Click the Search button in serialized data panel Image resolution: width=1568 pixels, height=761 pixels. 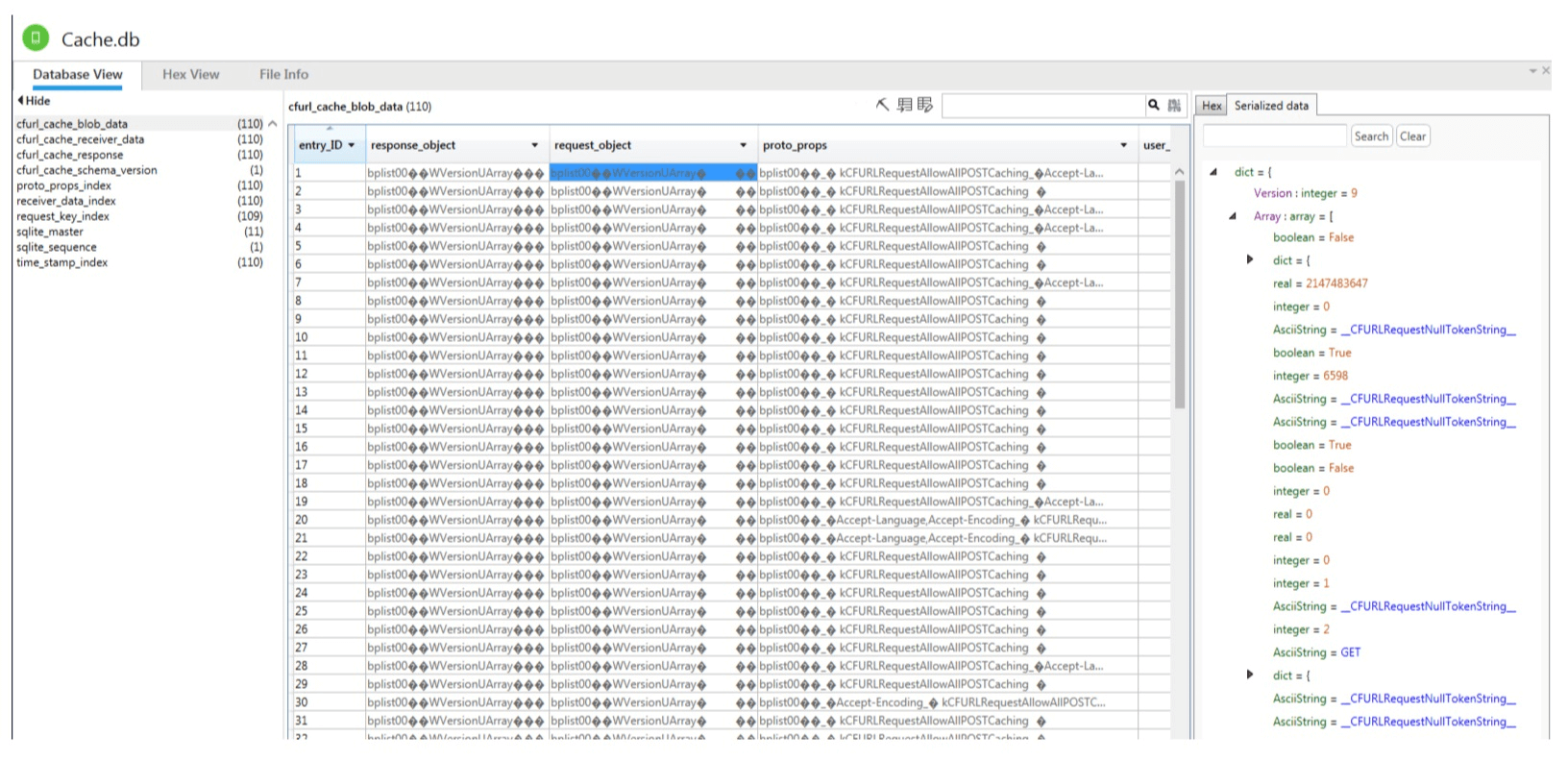(1371, 136)
